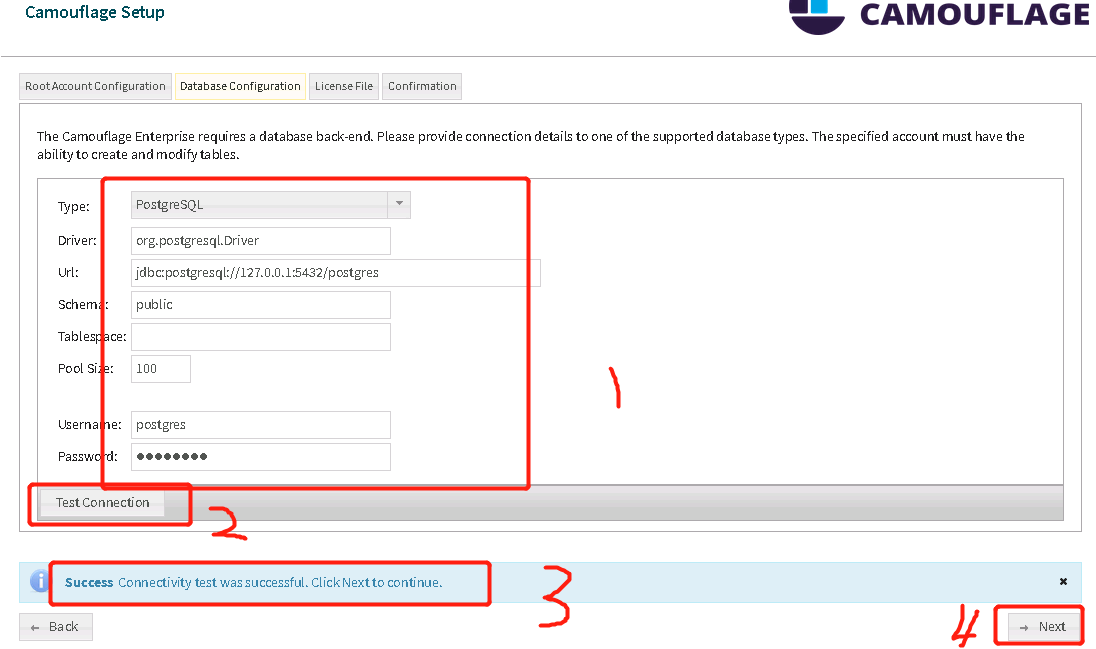
Task: Click the Driver: label
Action: [x=77, y=241]
